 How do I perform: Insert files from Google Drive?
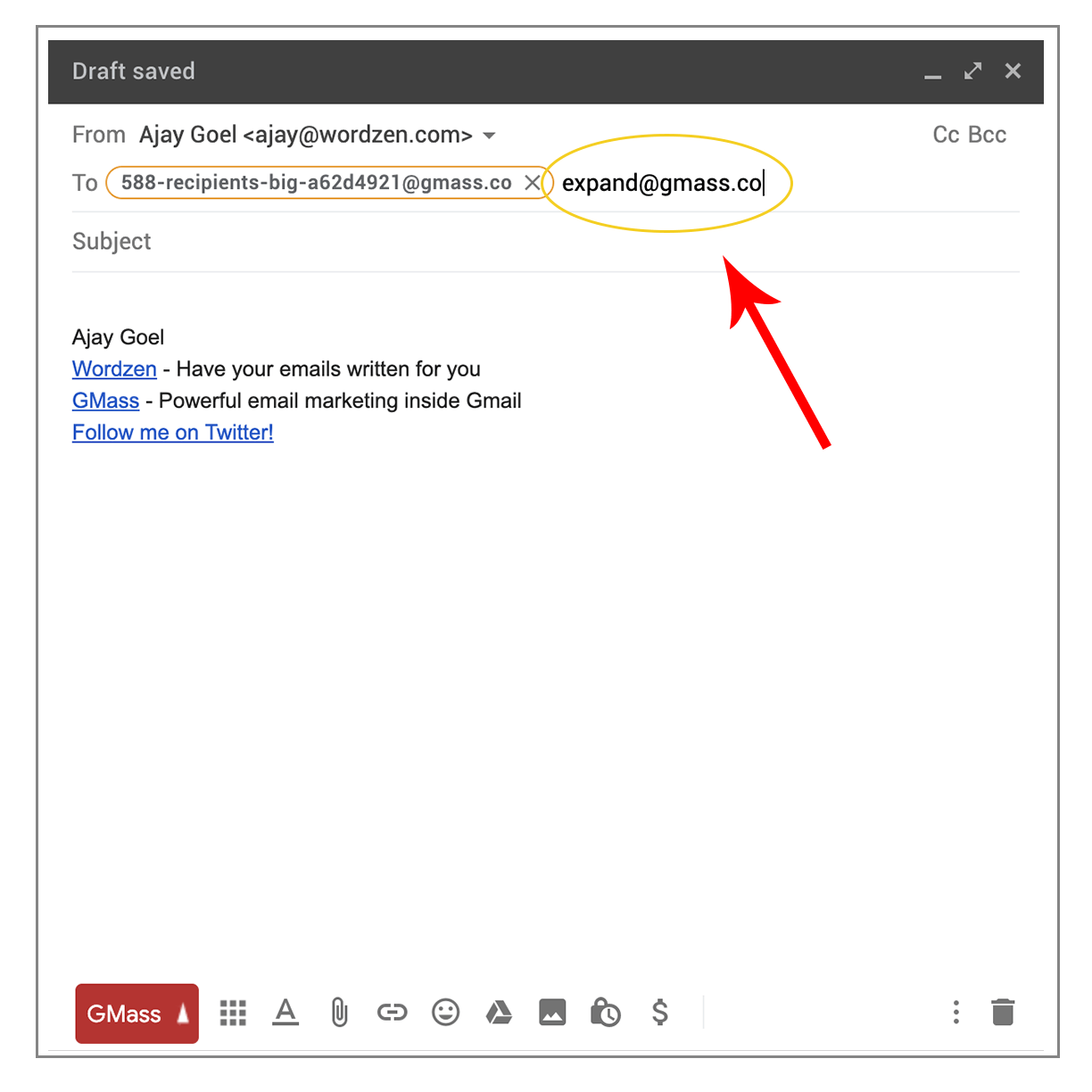[x=499, y=1013]
